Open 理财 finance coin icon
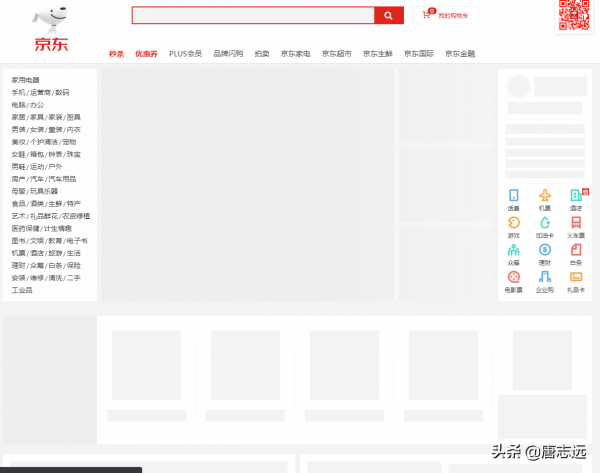 tap(545, 250)
